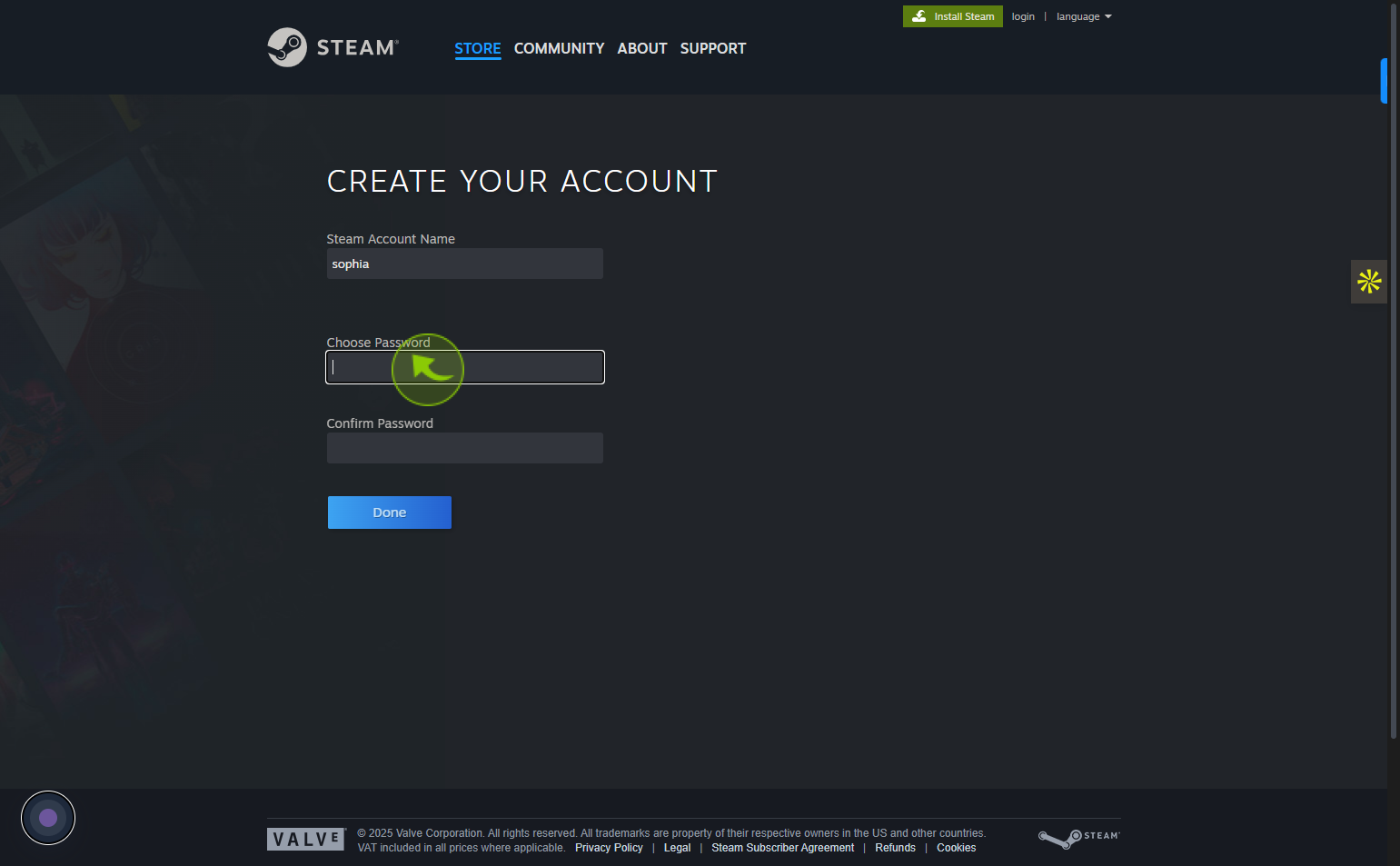Click the Install Steam button
Image resolution: width=1400 pixels, height=866 pixels.
[953, 16]
